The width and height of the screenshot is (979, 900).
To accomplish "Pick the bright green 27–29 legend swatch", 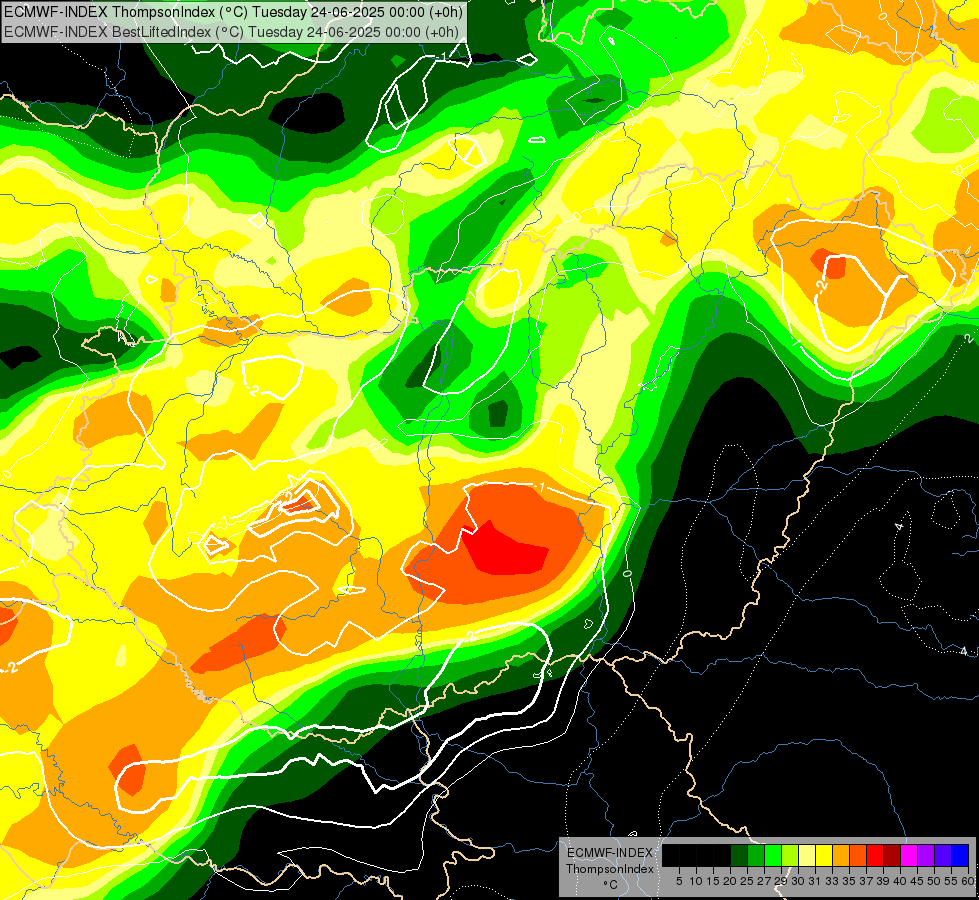I will point(773,855).
